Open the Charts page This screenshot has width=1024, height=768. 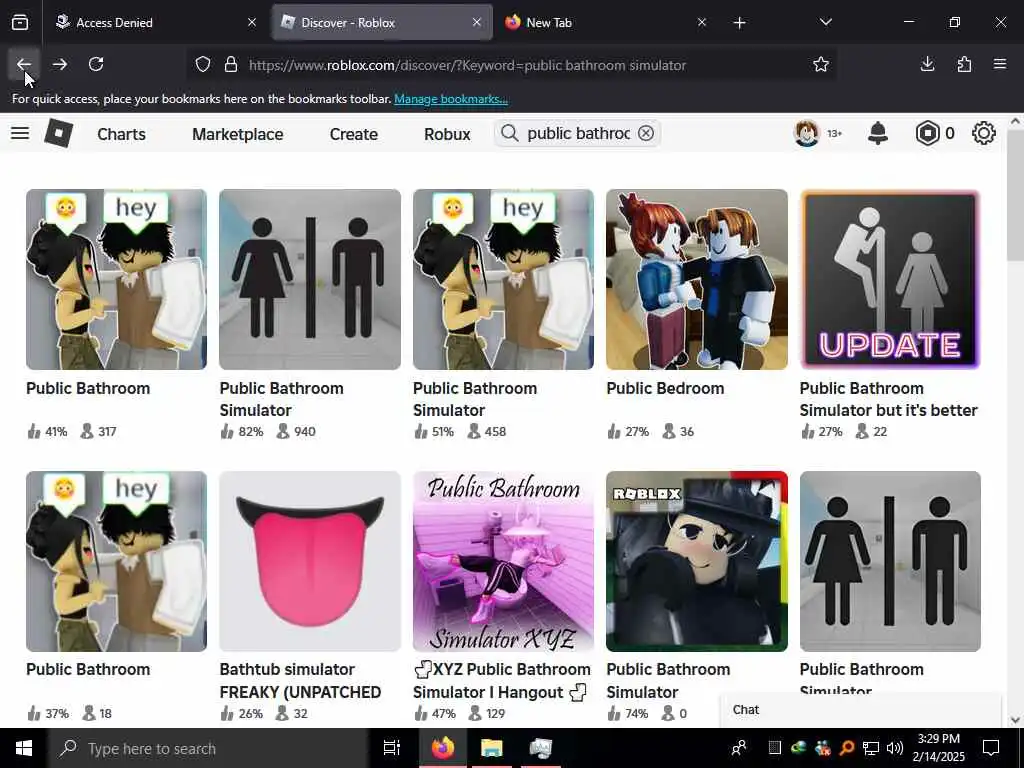(x=121, y=134)
